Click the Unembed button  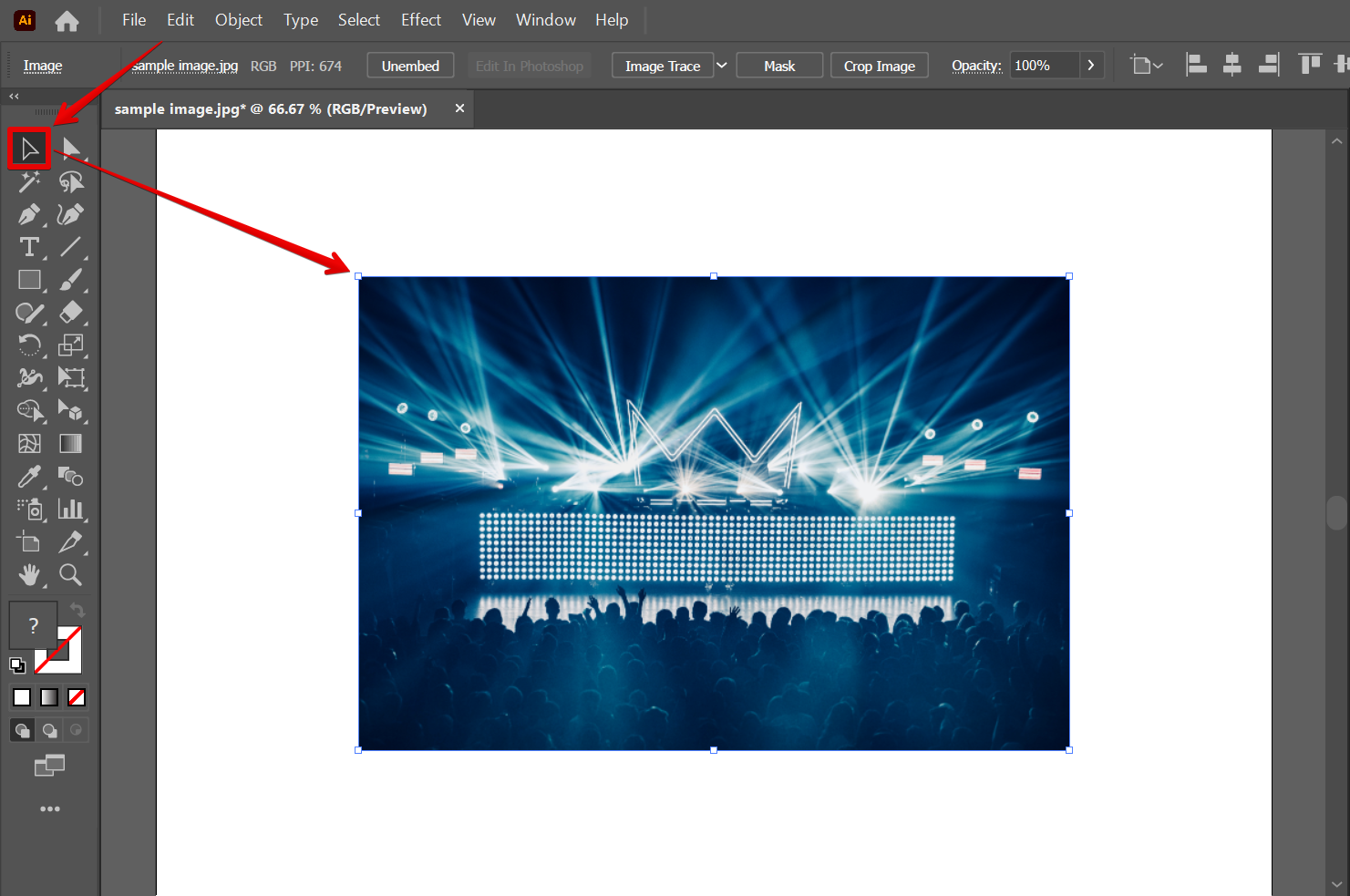tap(410, 66)
